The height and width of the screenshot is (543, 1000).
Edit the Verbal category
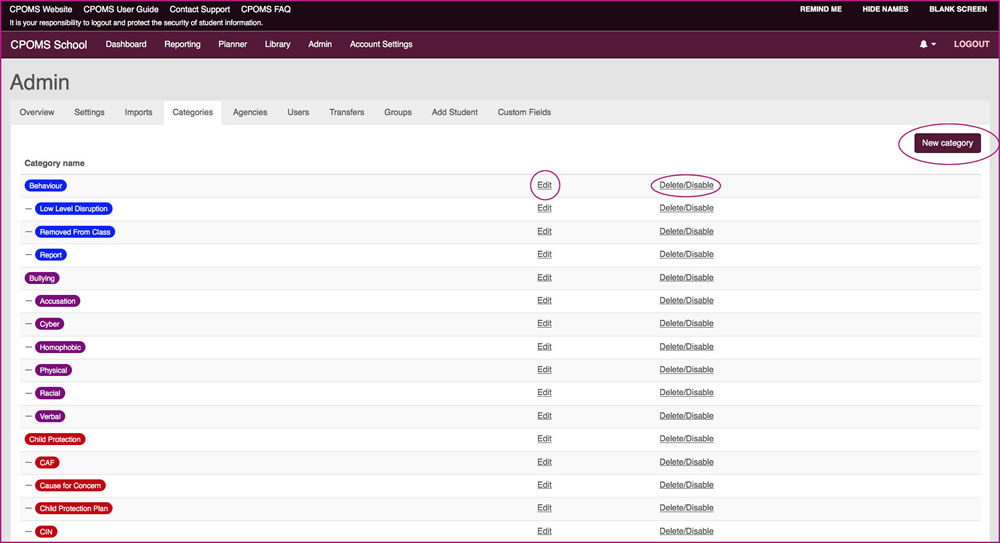point(544,415)
